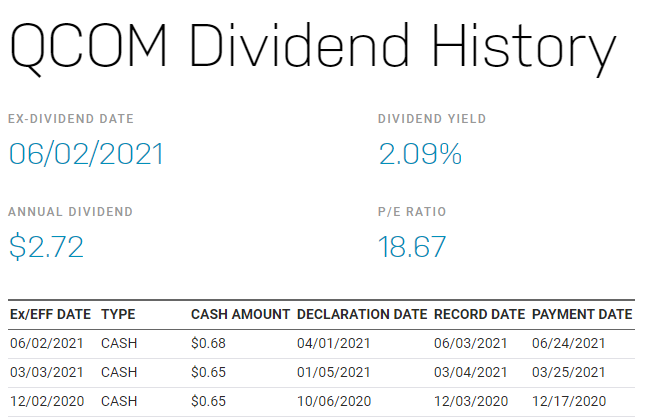This screenshot has height=419, width=646.
Task: Click the Ex/EFF DATE column header
Action: [x=50, y=314]
